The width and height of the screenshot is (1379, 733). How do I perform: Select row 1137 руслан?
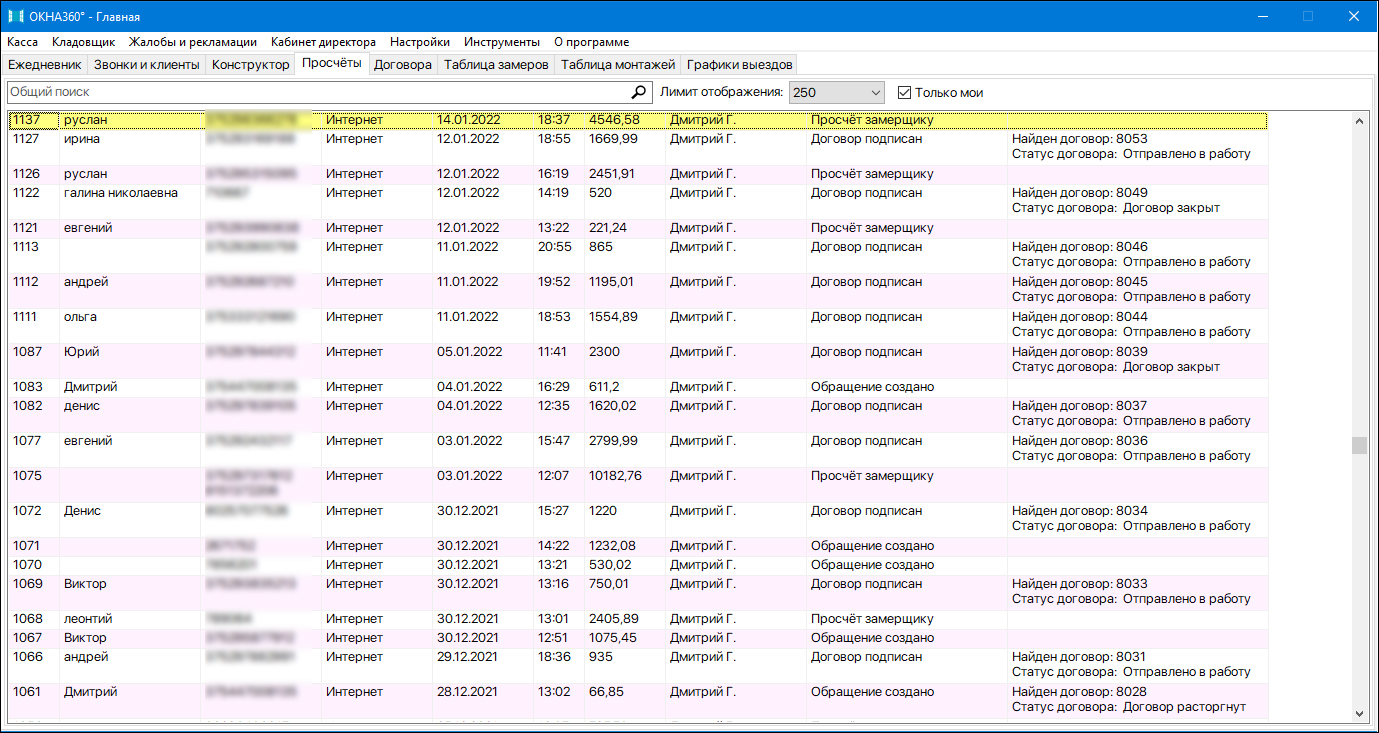(x=637, y=120)
